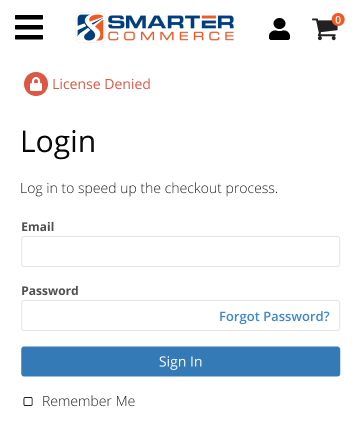Click the blue-orange logo emblem
The height and width of the screenshot is (432, 360).
pyautogui.click(x=90, y=27)
